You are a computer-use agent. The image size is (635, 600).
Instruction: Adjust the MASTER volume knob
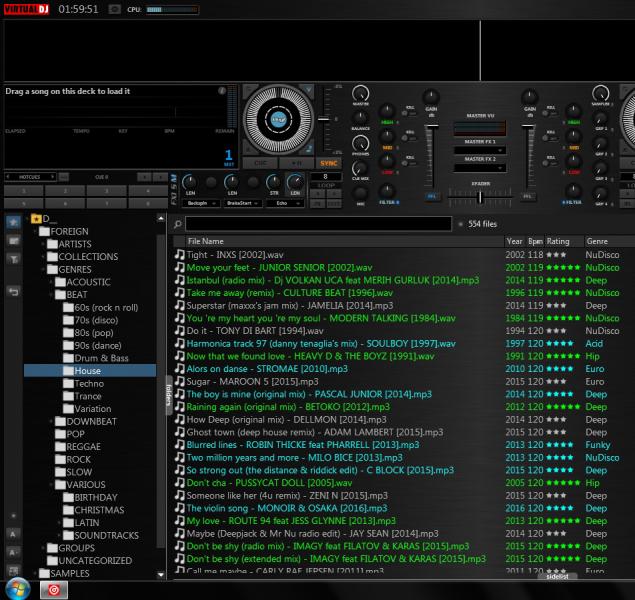click(360, 94)
